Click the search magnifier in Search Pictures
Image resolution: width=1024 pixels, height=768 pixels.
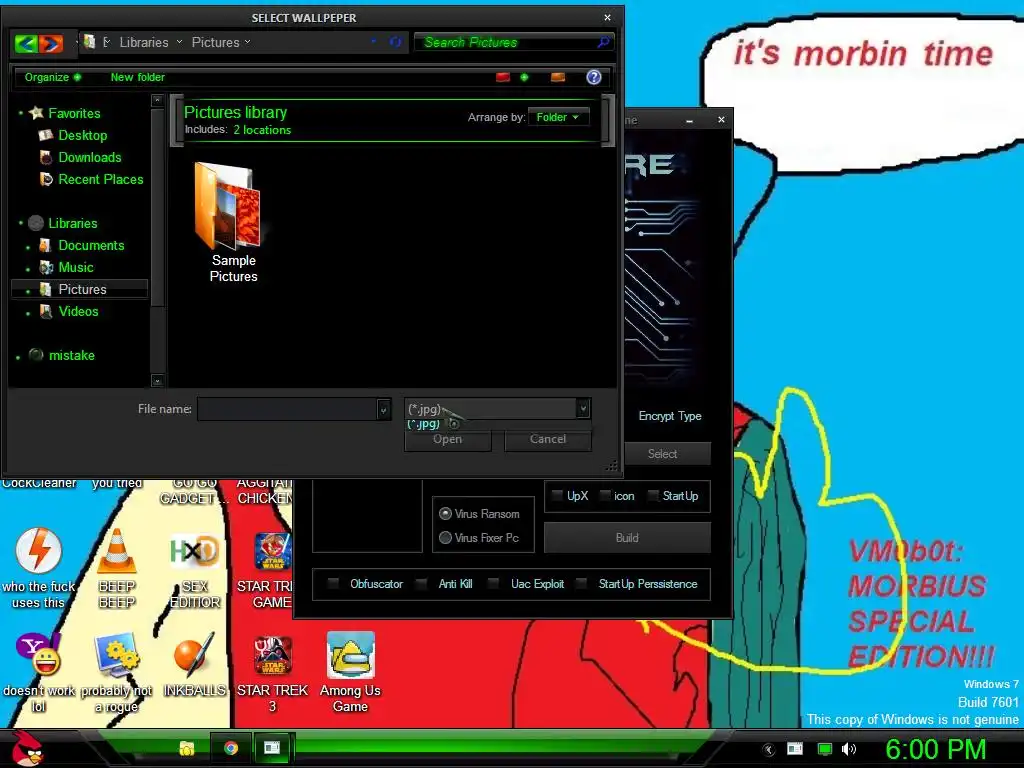pos(603,42)
